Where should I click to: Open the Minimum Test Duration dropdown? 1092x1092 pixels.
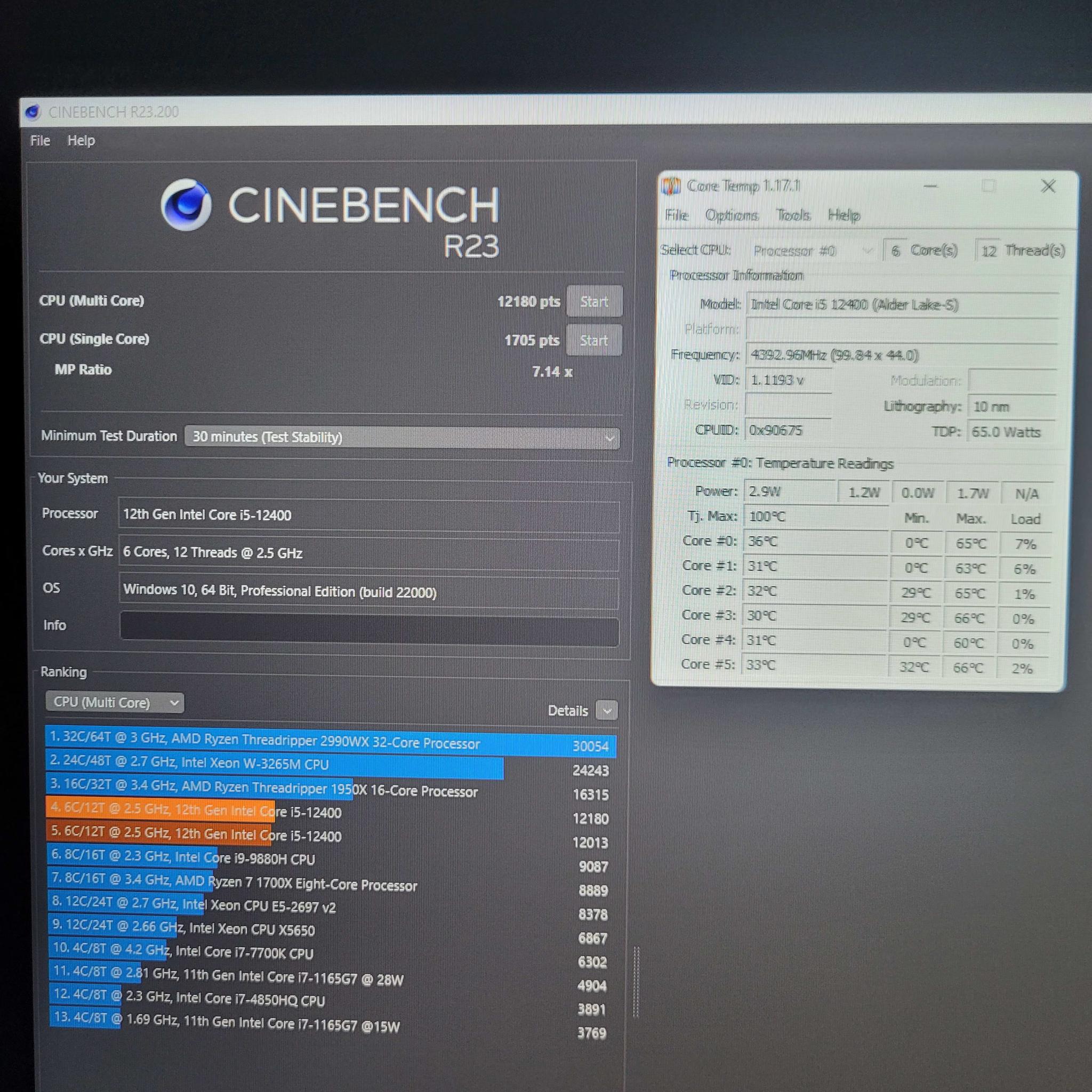coord(402,437)
